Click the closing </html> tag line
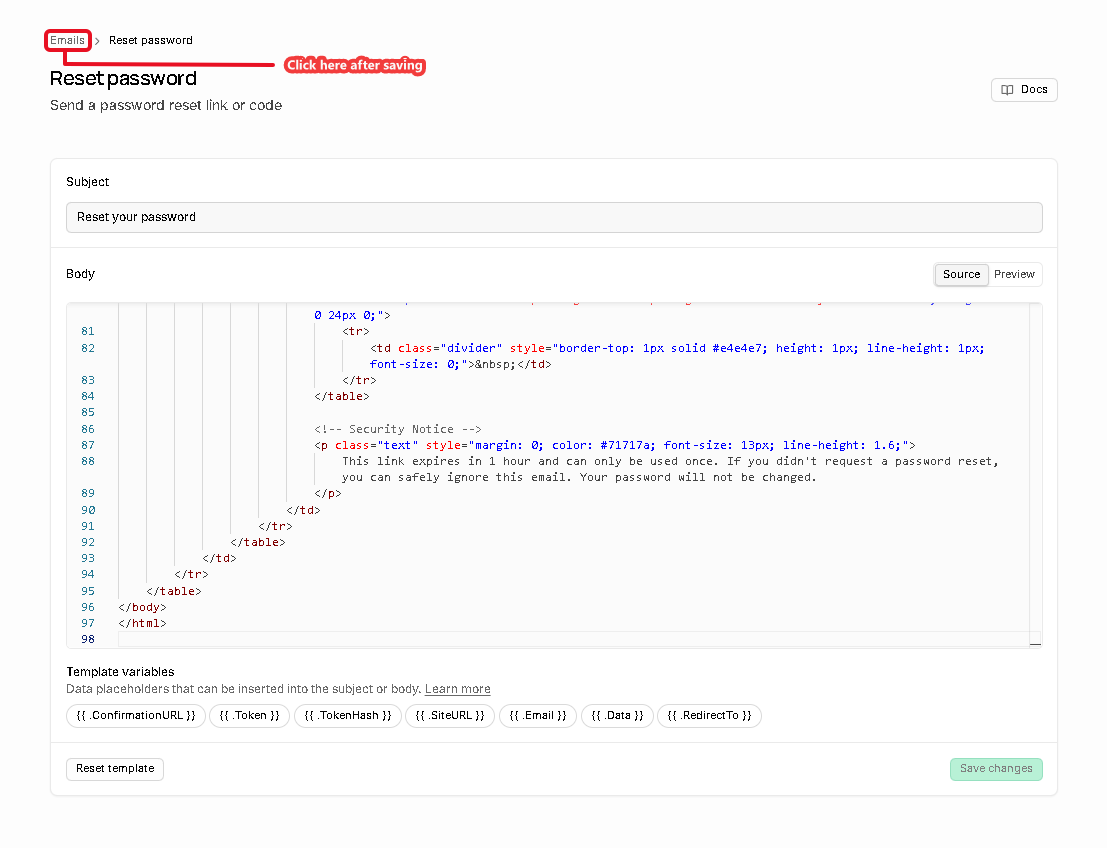Image resolution: width=1107 pixels, height=848 pixels. [x=142, y=623]
